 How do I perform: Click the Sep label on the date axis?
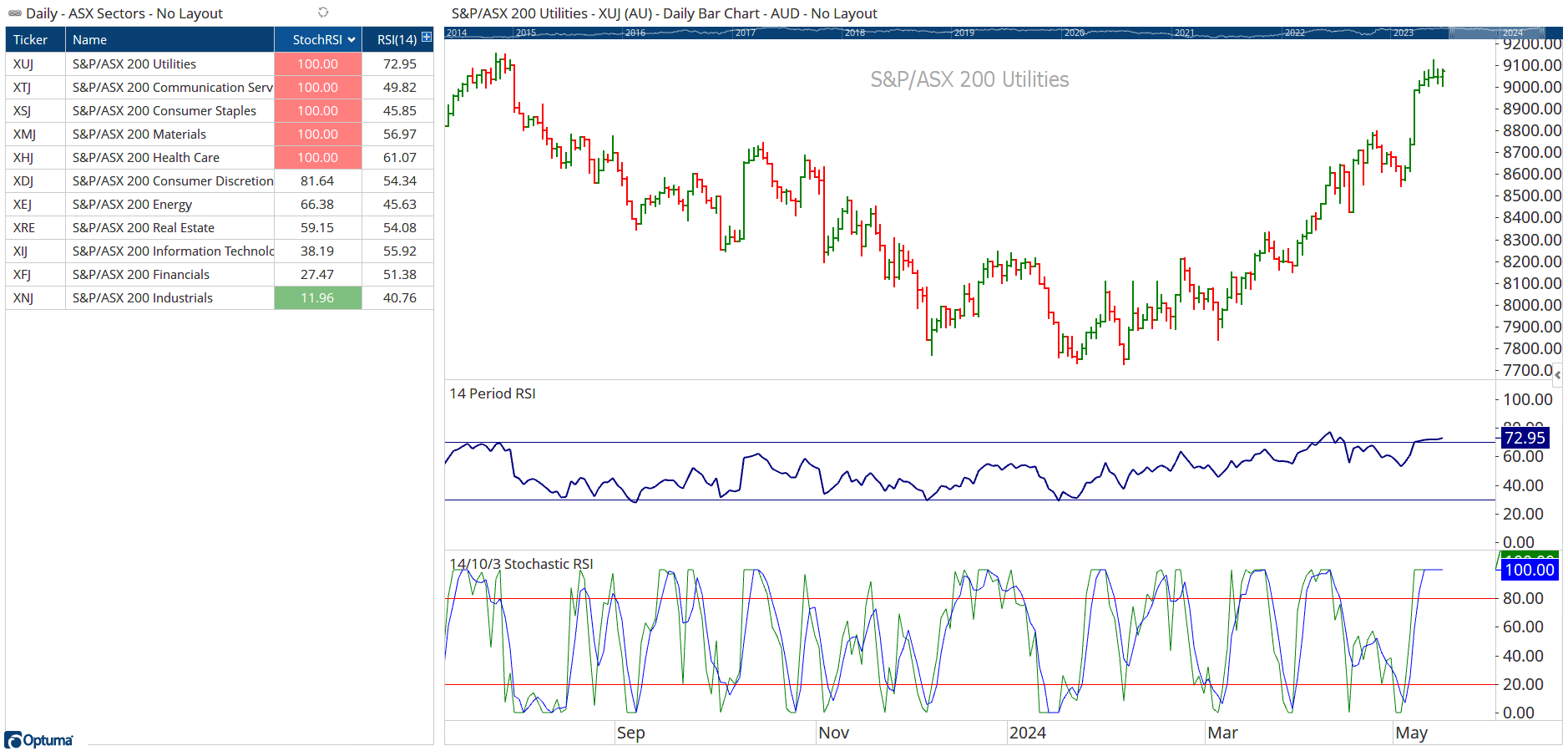(x=630, y=733)
